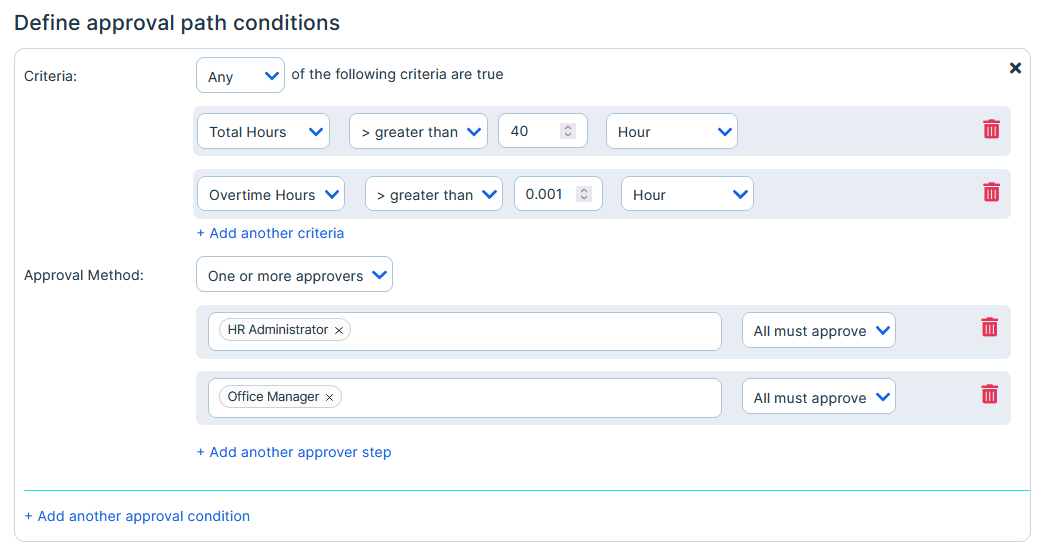Viewport: 1046px width, 543px height.
Task: Change the greater than operator for Total Hours
Action: tap(418, 131)
